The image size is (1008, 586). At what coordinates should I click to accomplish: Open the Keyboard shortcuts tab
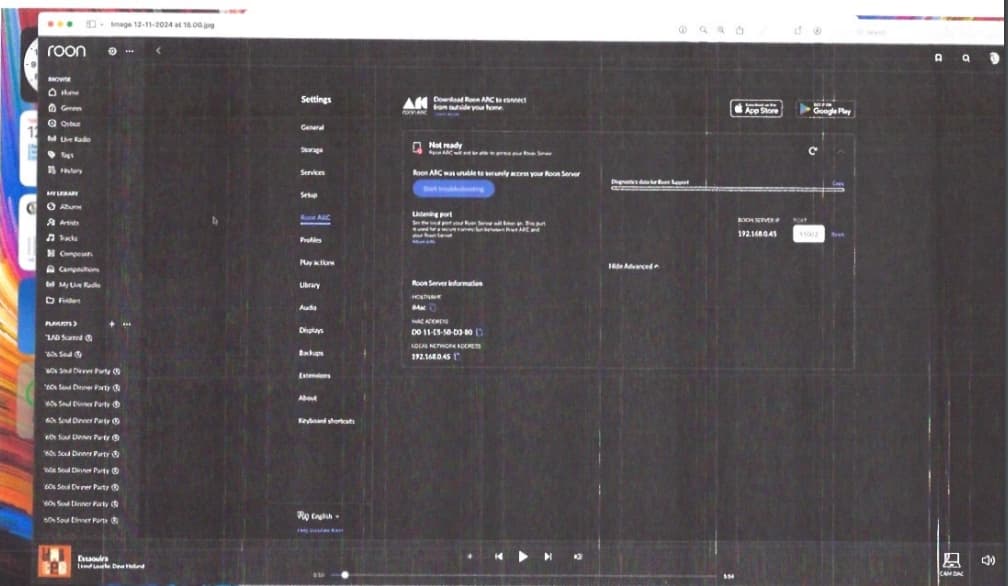pyautogui.click(x=326, y=421)
